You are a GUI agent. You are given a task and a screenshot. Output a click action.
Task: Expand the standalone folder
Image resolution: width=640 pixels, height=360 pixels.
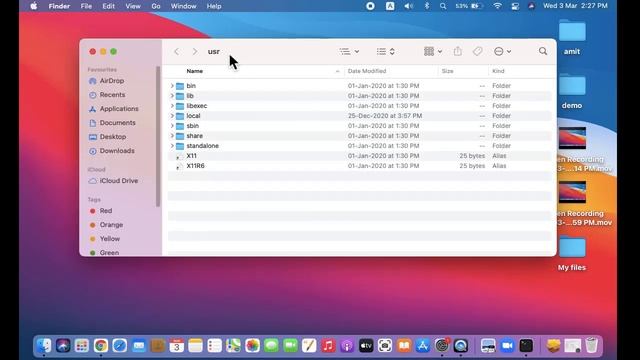coord(172,146)
